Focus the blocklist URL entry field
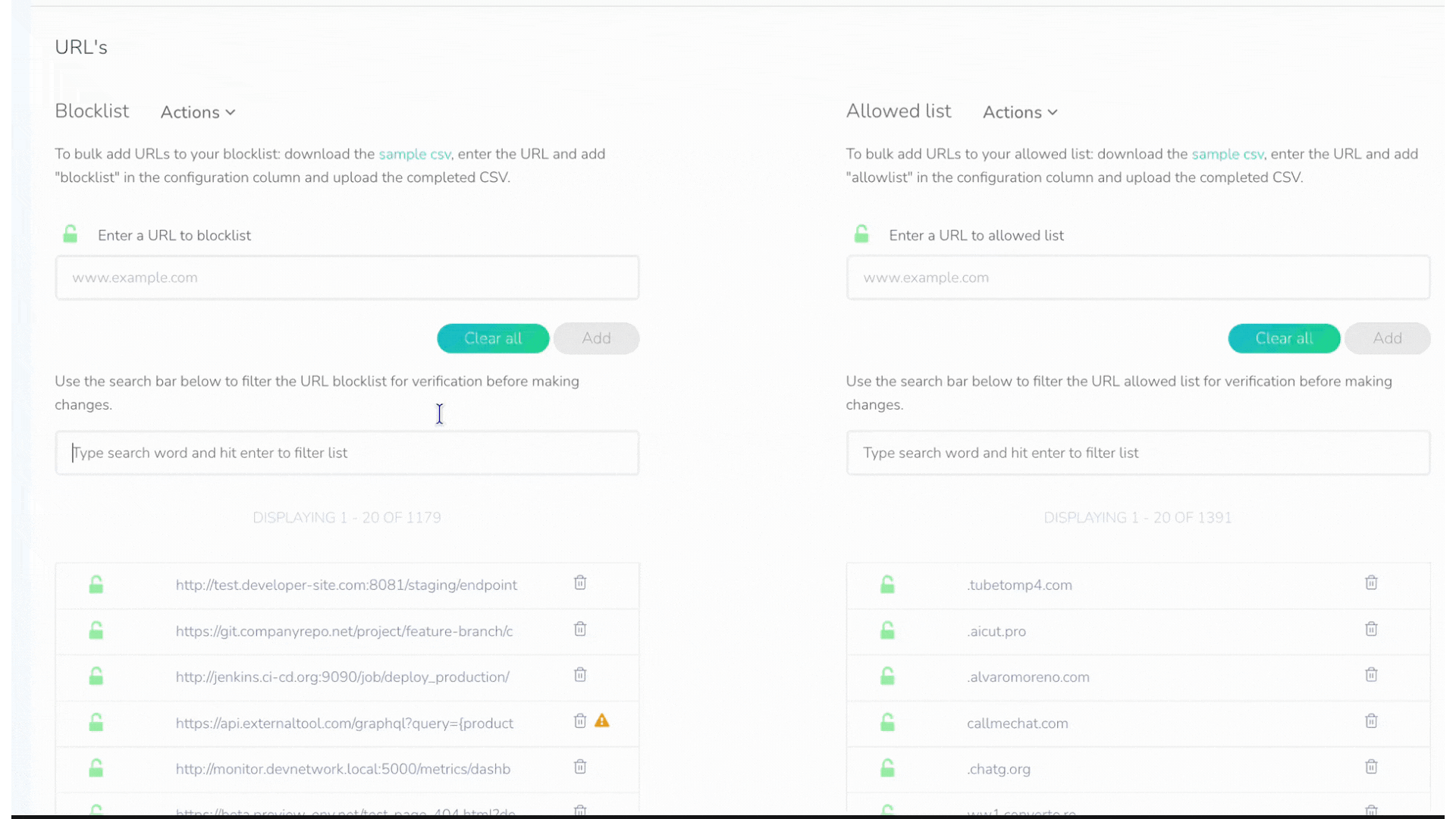1456x819 pixels. (x=347, y=278)
